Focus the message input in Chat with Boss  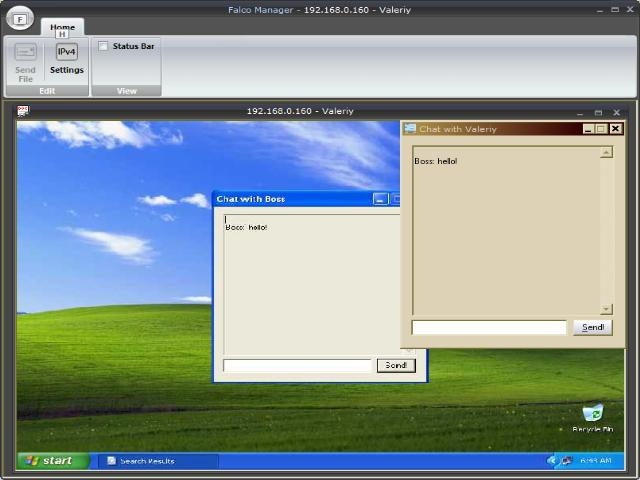[x=297, y=365]
